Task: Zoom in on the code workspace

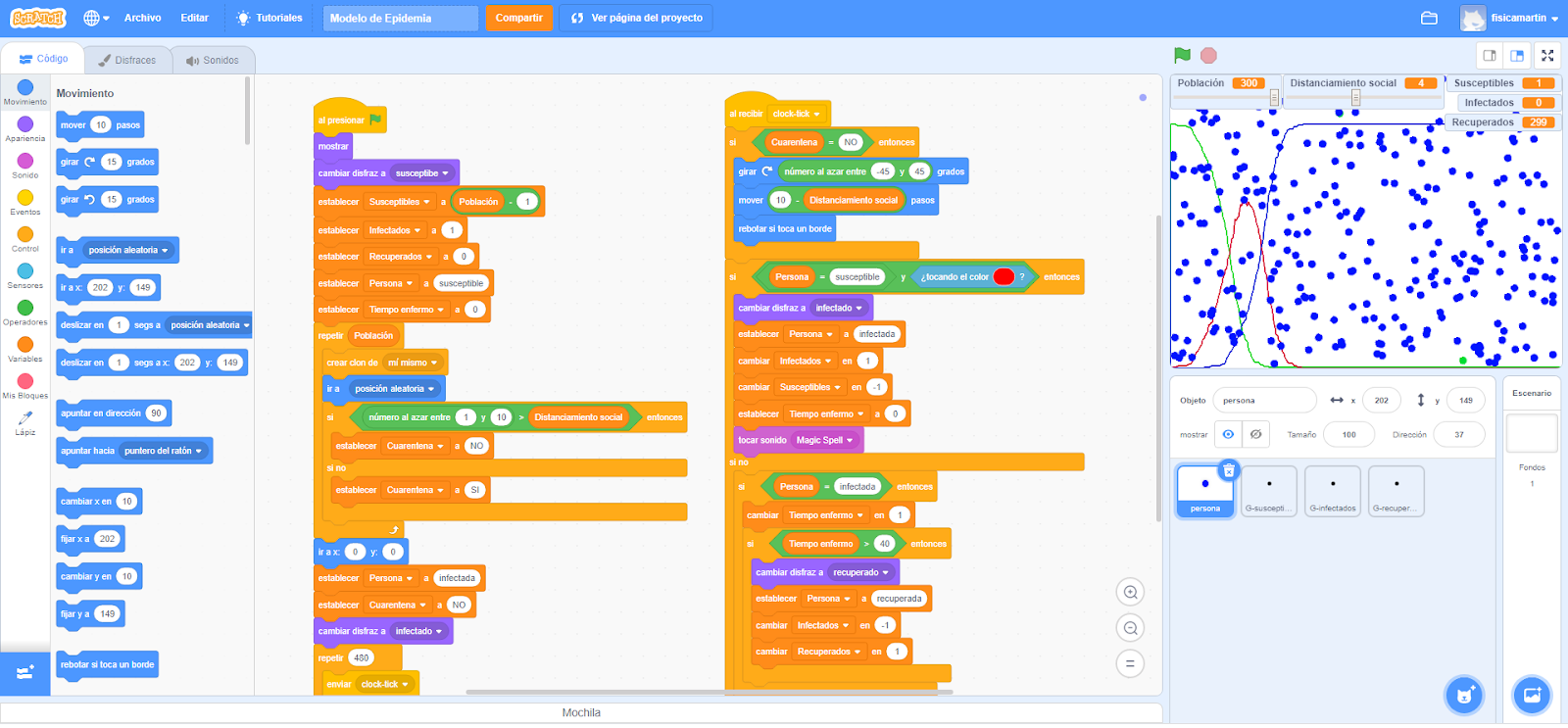Action: [x=1130, y=593]
